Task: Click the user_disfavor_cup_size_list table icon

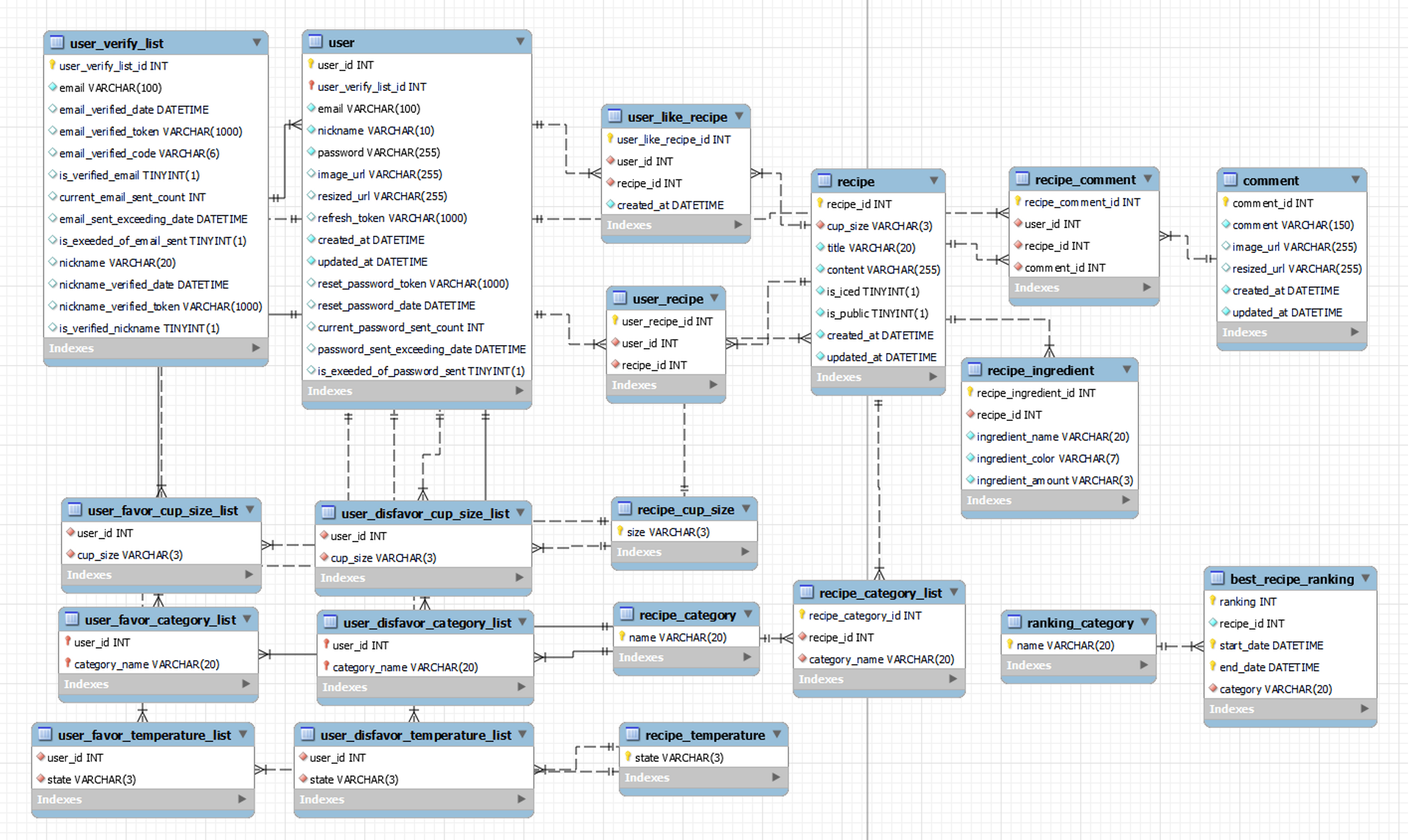Action: 329,512
